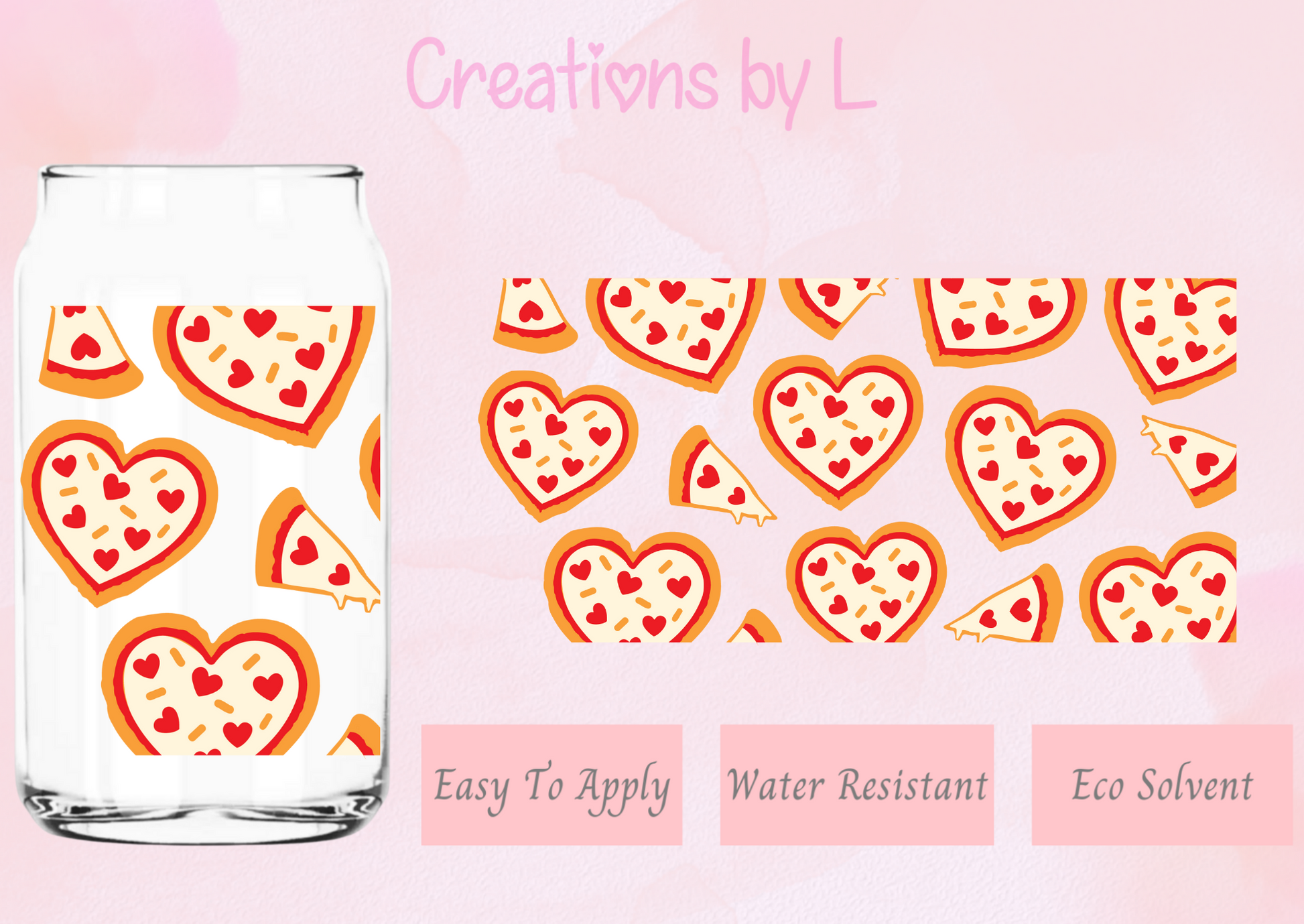
Task: Click the leftmost heart pizza in the wrap
Action: pyautogui.click(x=558, y=444)
